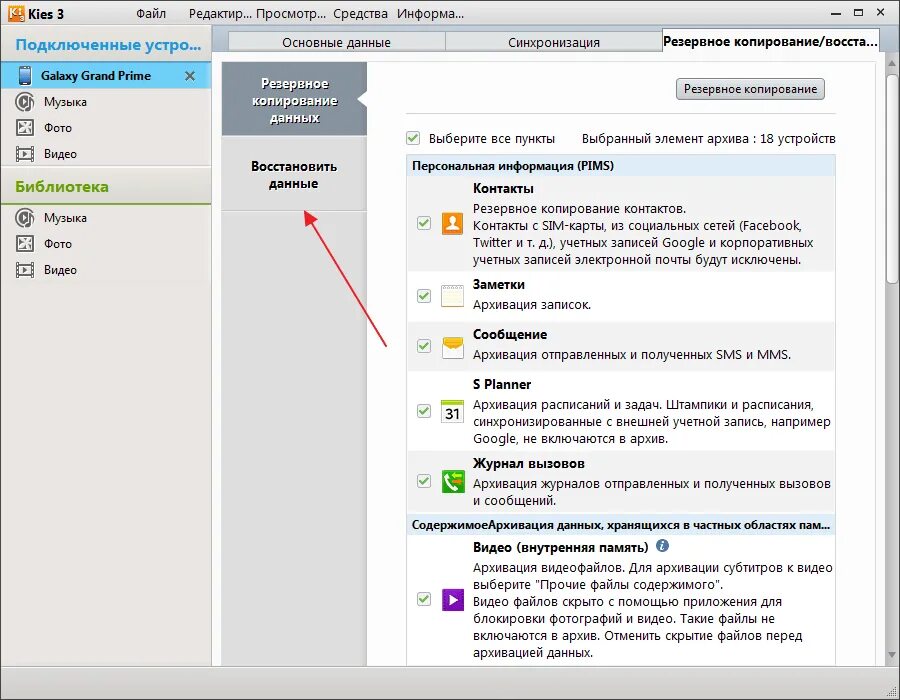This screenshot has height=700, width=900.
Task: Uncheck the Видео (внутренняя память) checkbox
Action: click(424, 599)
